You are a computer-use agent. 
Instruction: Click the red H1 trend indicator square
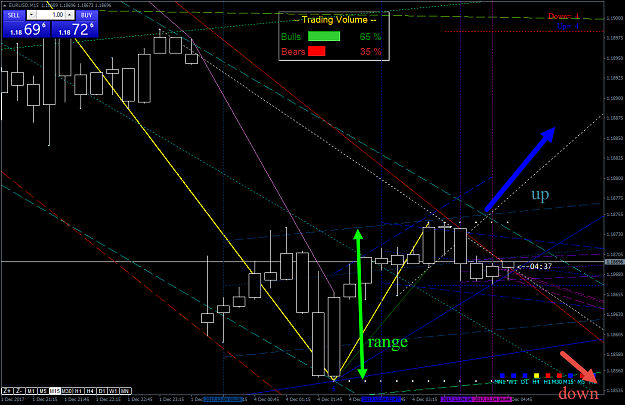(x=548, y=376)
